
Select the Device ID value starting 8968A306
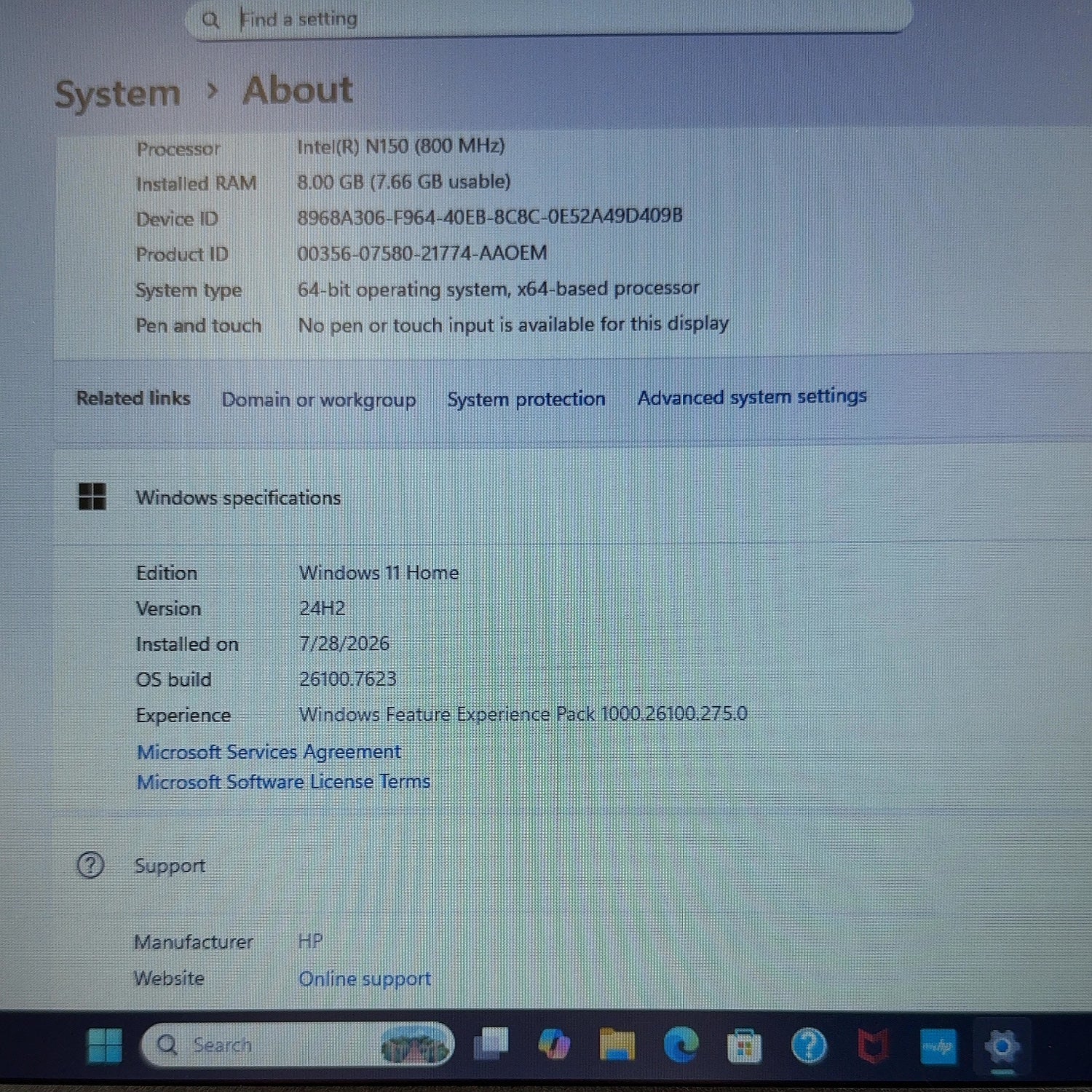pyautogui.click(x=490, y=216)
